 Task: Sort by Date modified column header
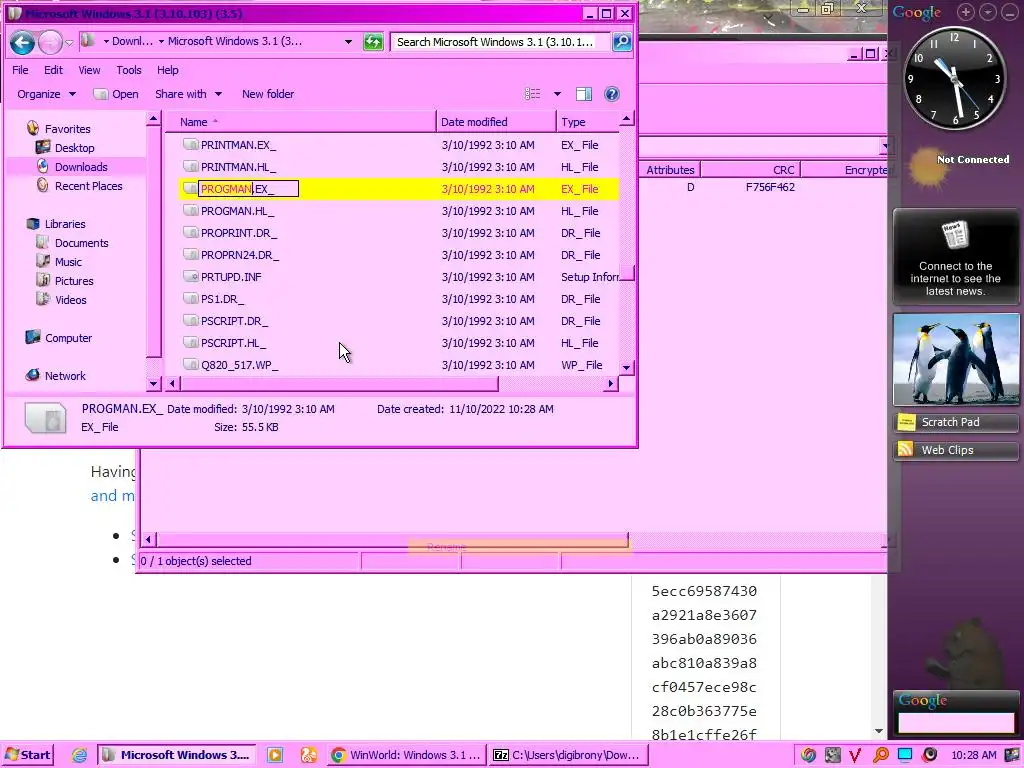point(496,121)
